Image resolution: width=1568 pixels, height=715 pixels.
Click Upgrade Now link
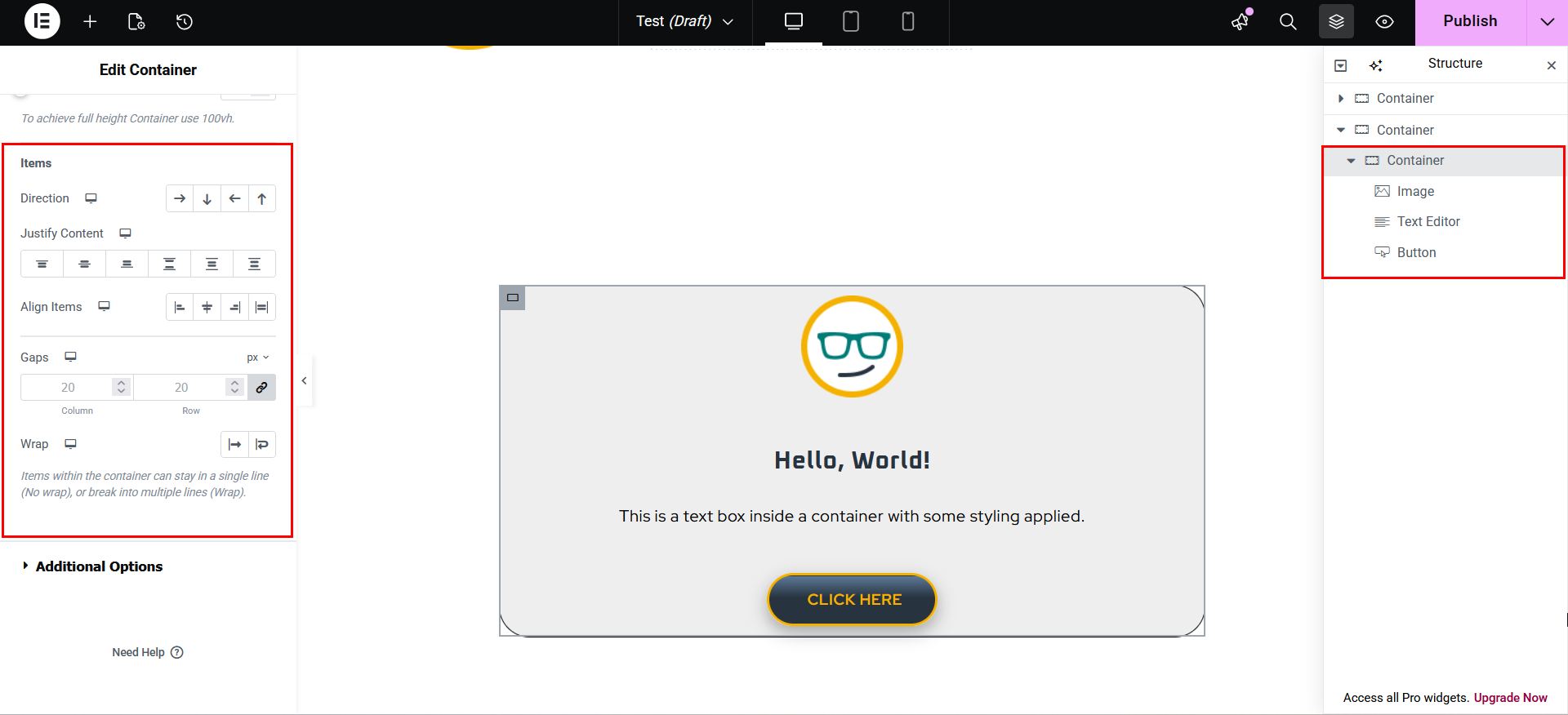(1511, 698)
